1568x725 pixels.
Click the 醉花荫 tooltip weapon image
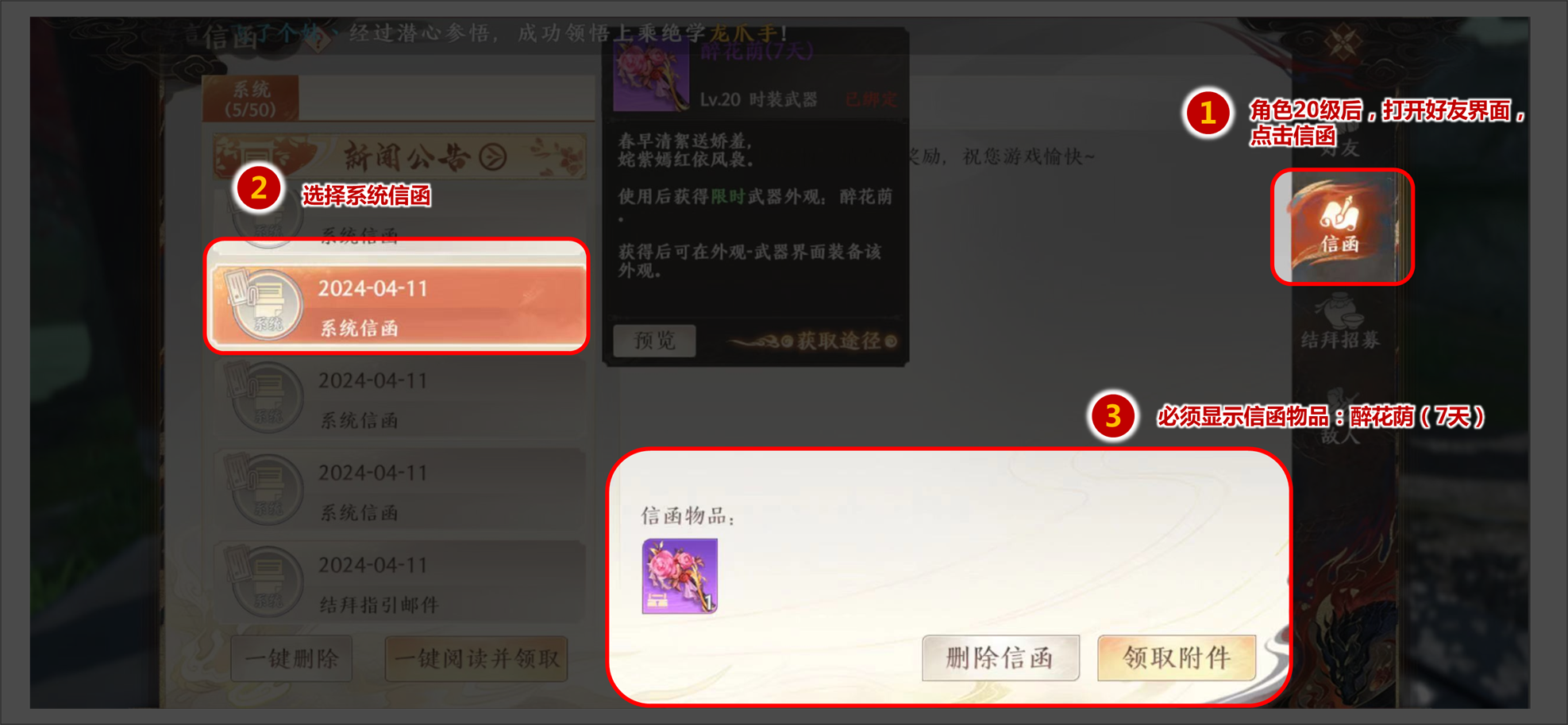tap(651, 75)
